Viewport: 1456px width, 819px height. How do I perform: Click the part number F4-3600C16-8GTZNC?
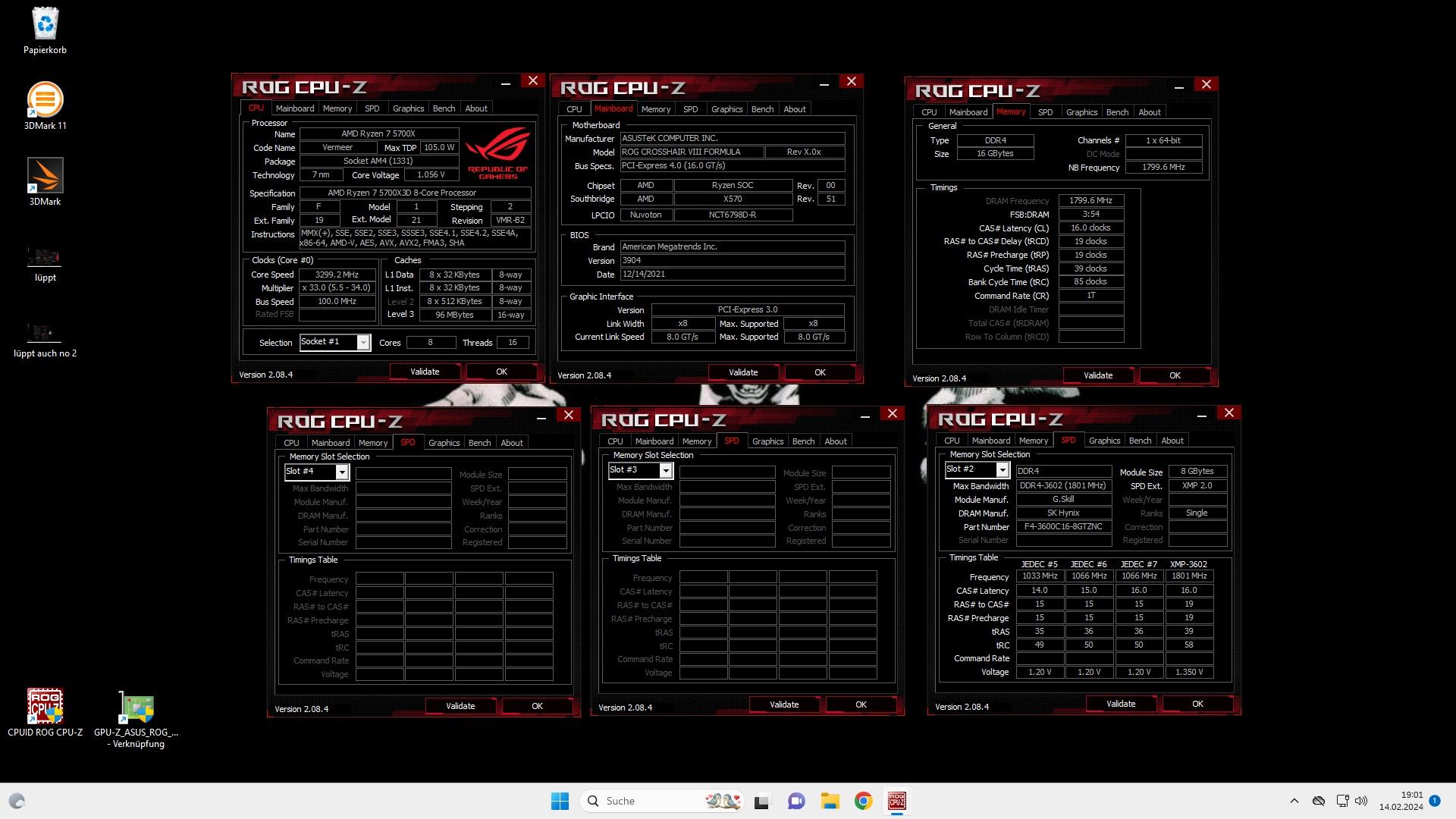(x=1063, y=526)
